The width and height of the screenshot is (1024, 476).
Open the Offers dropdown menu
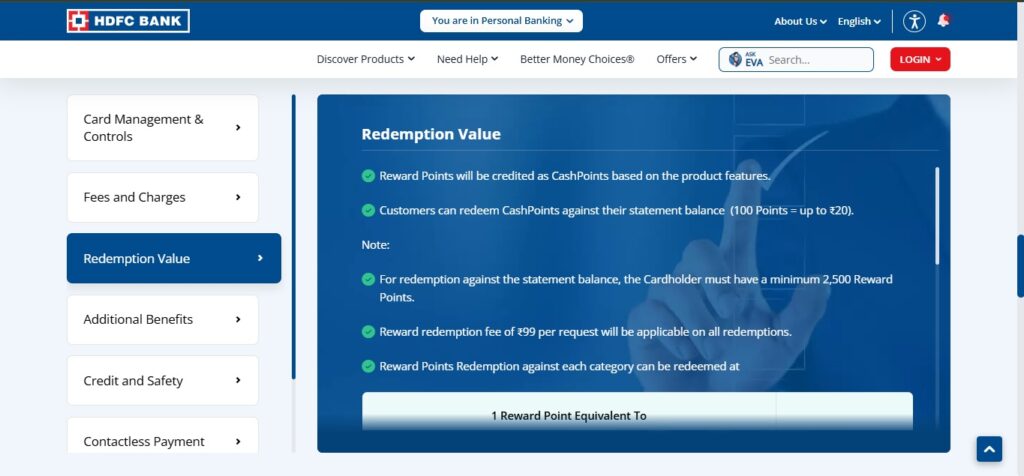tap(677, 59)
